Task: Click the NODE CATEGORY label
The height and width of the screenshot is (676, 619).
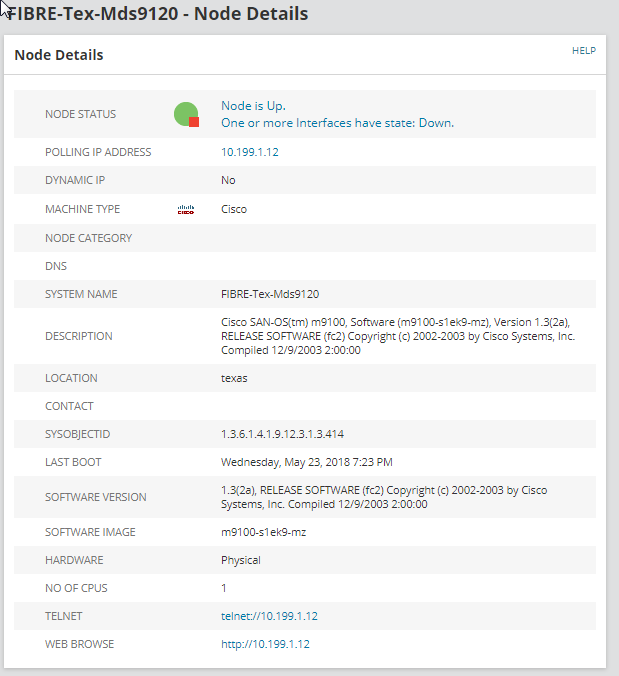Action: click(89, 238)
